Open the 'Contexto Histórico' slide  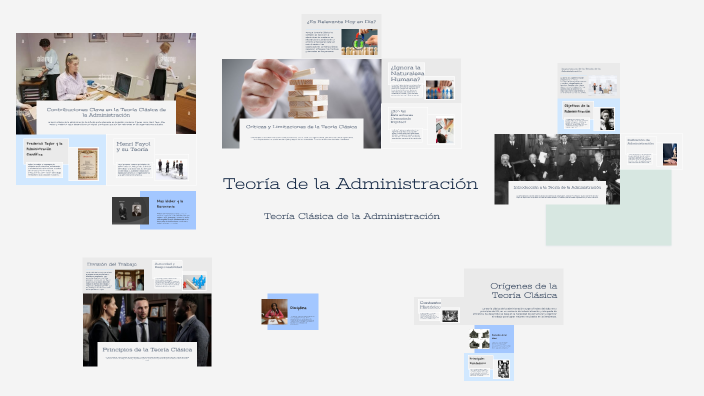[x=439, y=311]
